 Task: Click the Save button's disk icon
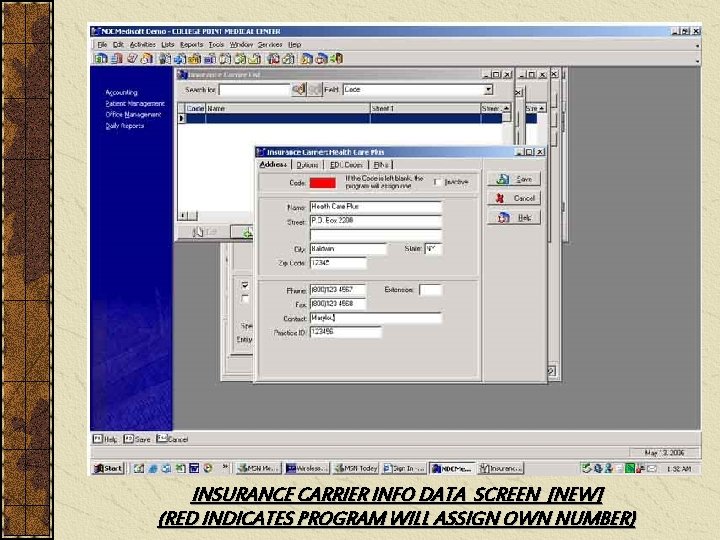[x=503, y=179]
